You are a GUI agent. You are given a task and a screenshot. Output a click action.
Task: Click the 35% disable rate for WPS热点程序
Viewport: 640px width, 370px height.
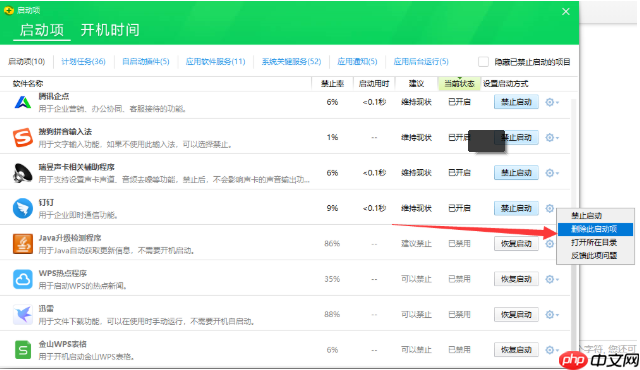click(x=332, y=279)
